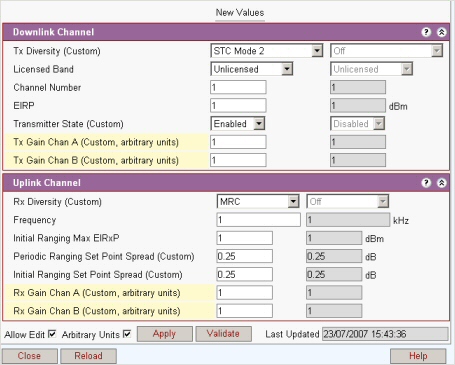455x365 pixels.
Task: Focus the Channel Number input field
Action: 238,87
